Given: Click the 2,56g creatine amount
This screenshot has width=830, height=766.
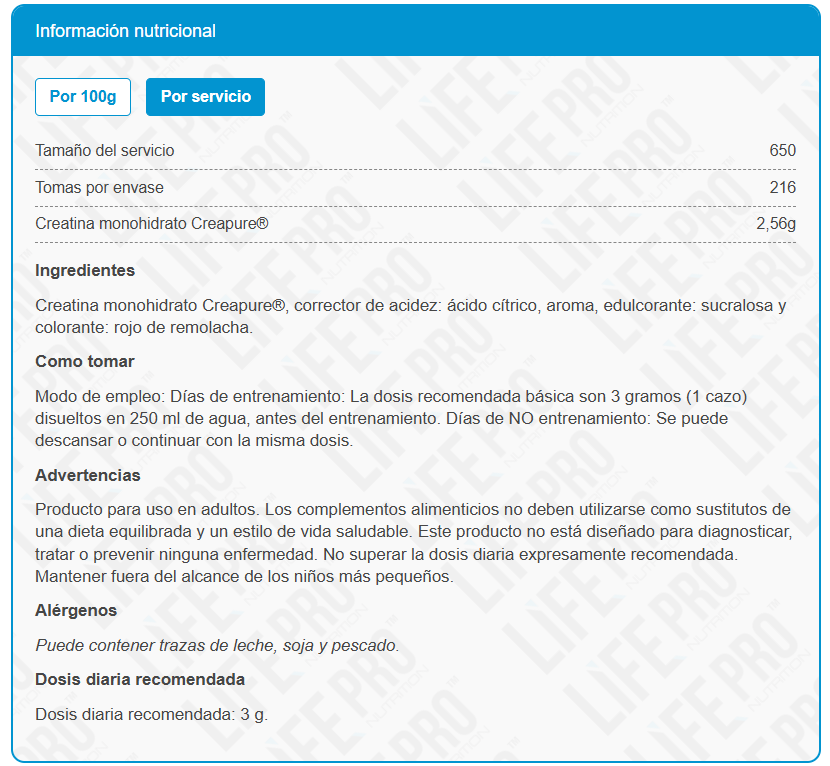Looking at the screenshot, I should click(x=775, y=224).
